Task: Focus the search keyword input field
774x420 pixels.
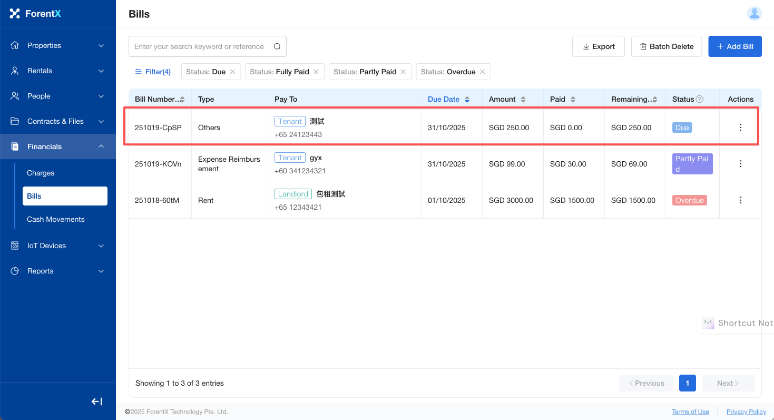Action: click(198, 46)
